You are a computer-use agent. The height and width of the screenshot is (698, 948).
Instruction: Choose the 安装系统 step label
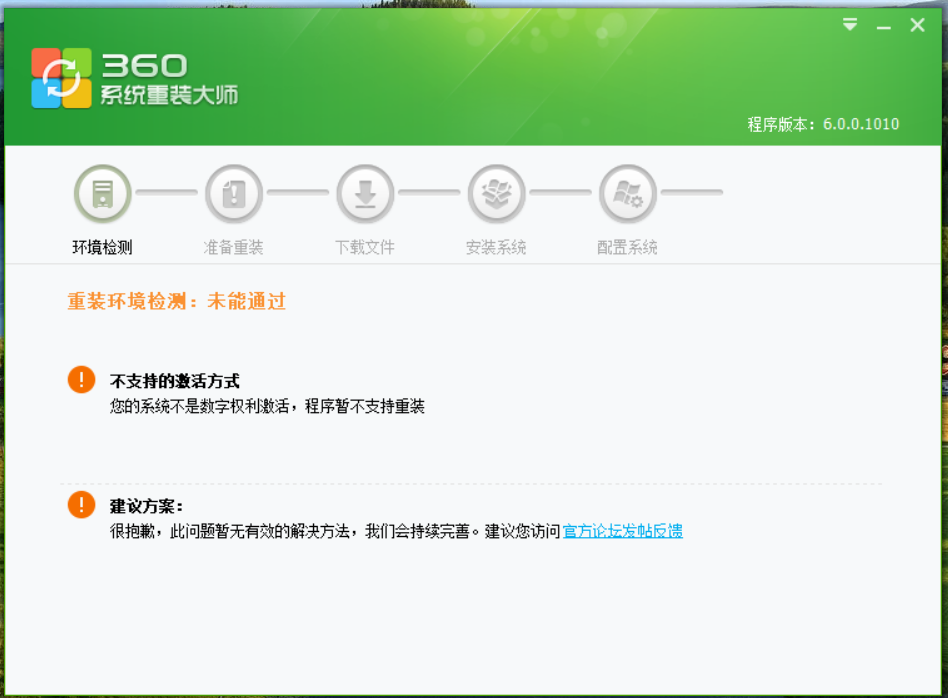coord(496,247)
